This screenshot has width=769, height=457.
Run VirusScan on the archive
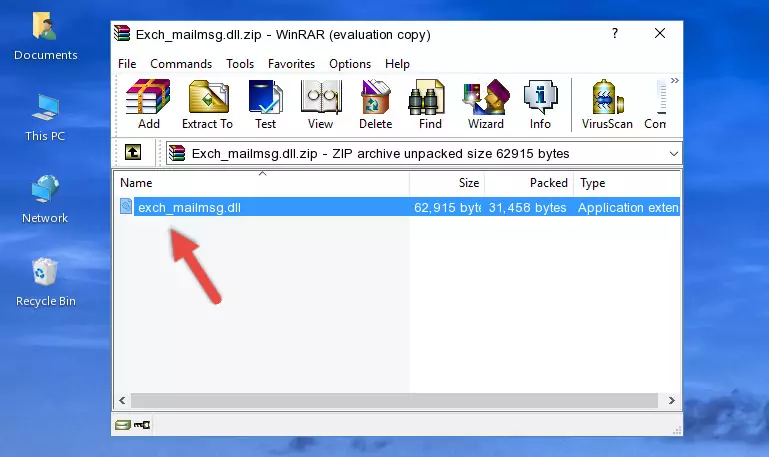(x=607, y=104)
